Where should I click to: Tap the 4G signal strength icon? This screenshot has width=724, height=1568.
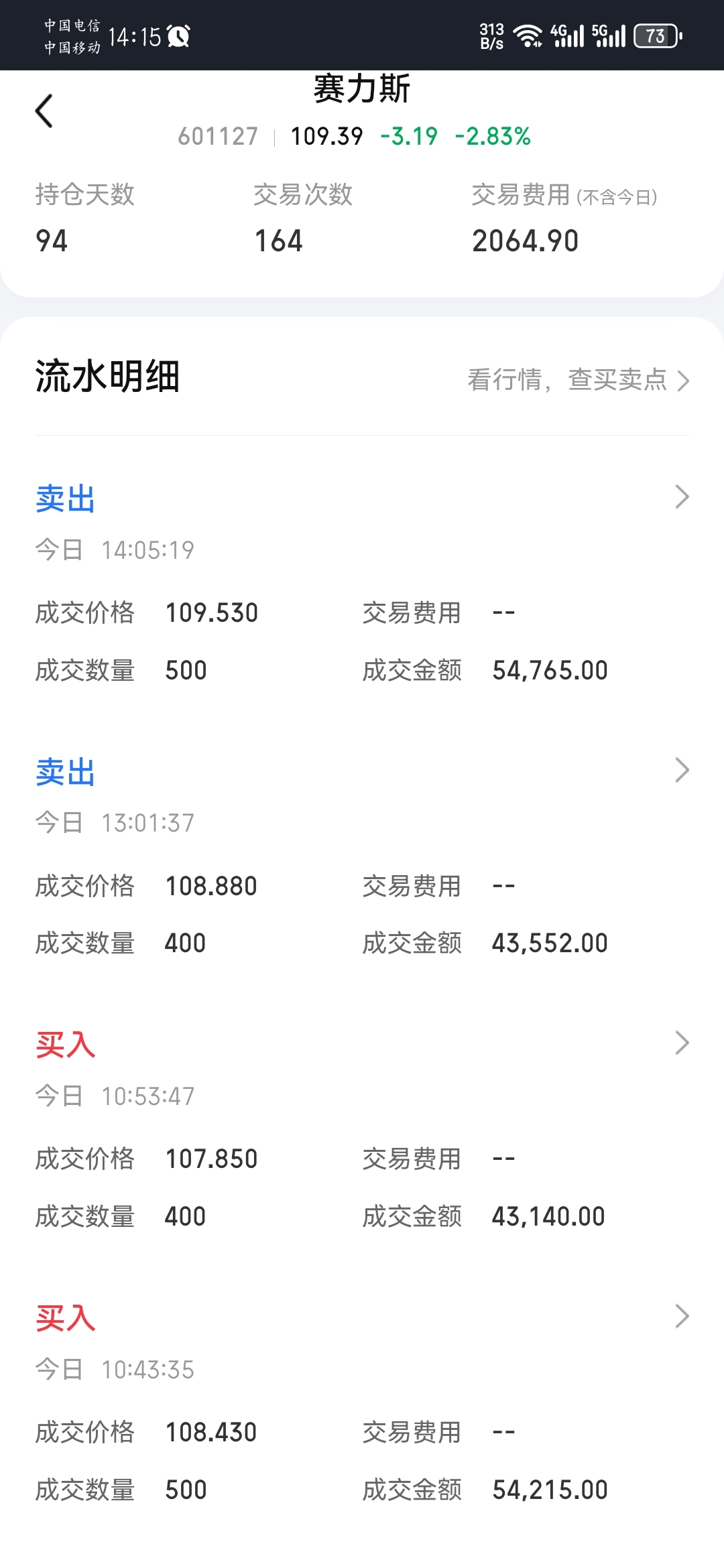pos(567,36)
